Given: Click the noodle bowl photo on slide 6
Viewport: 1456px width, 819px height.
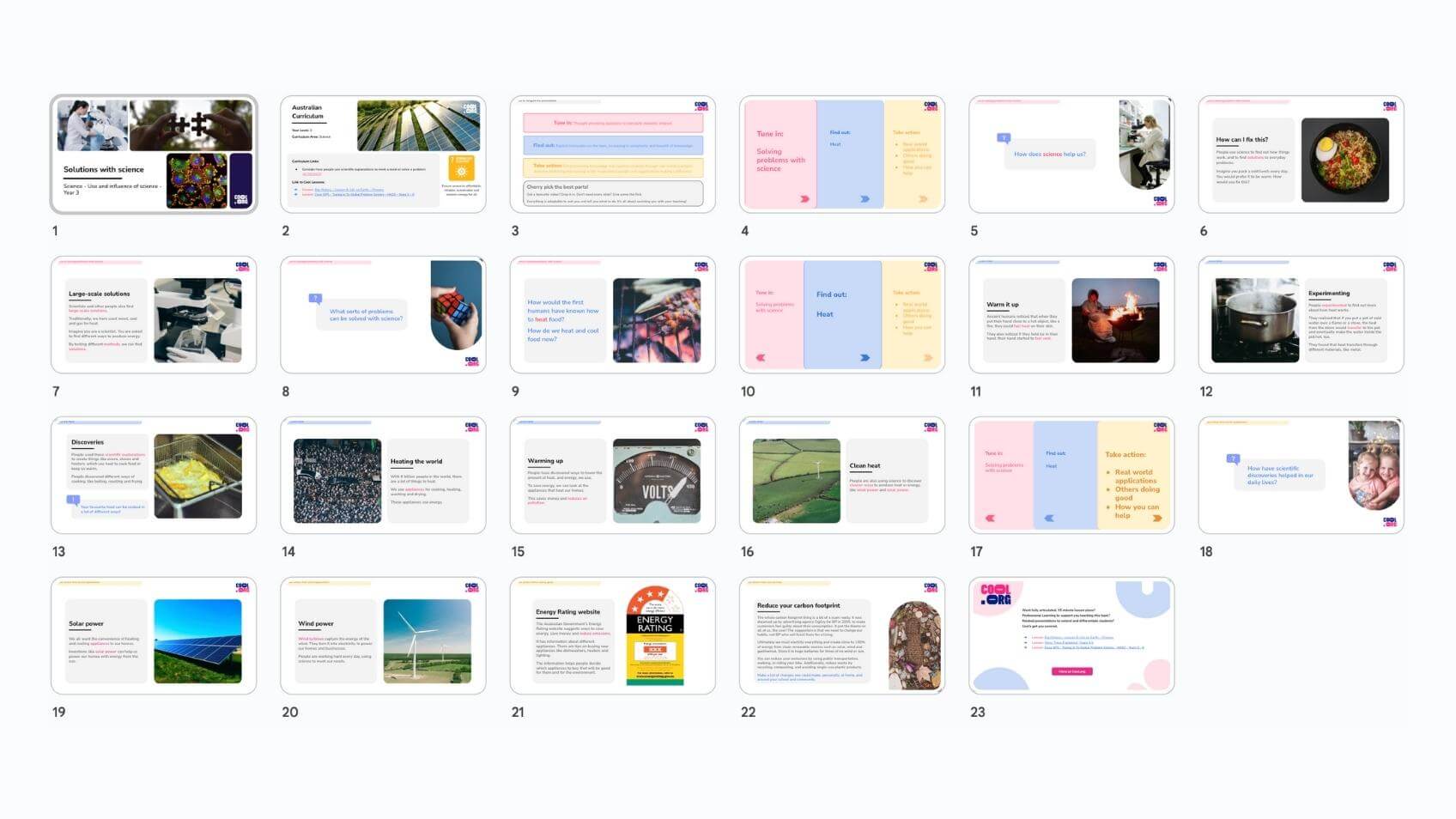Looking at the screenshot, I should [1344, 161].
